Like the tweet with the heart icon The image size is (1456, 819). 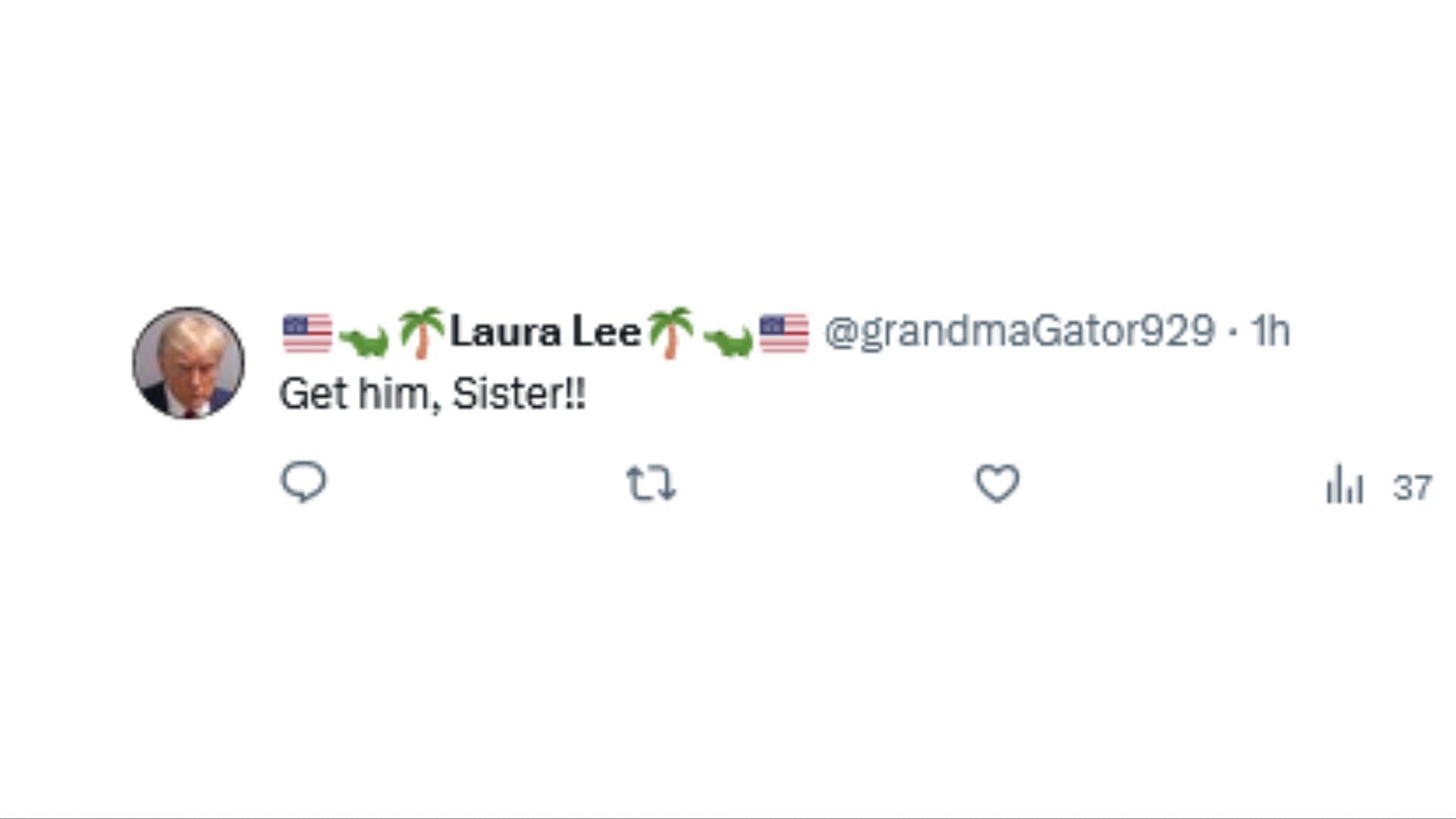coord(996,484)
